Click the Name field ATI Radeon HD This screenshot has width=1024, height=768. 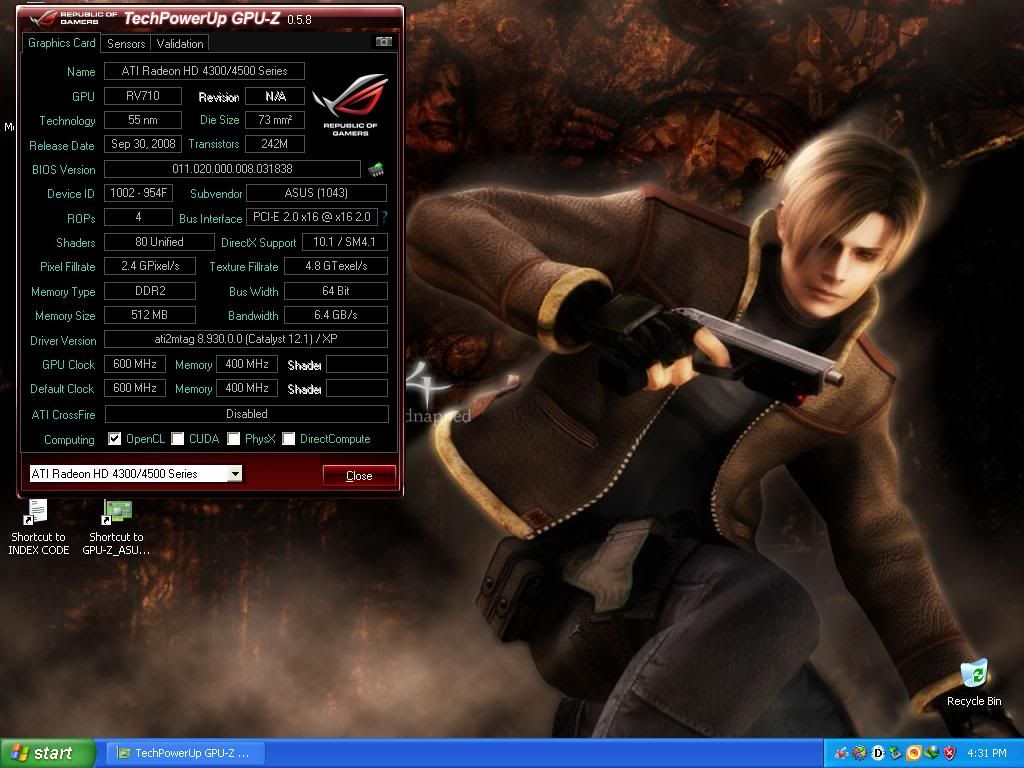[x=204, y=71]
